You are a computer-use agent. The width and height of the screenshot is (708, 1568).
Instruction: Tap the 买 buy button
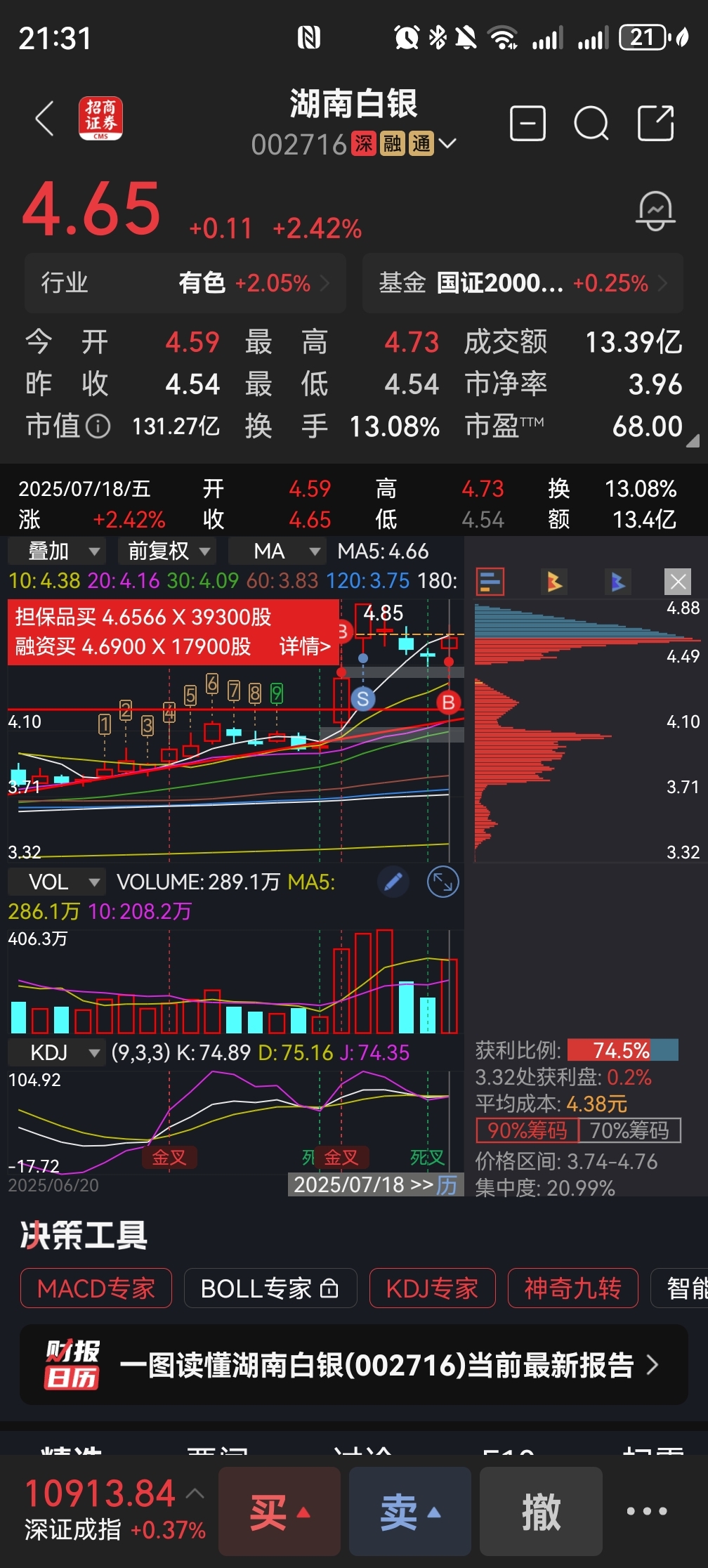[x=280, y=1511]
